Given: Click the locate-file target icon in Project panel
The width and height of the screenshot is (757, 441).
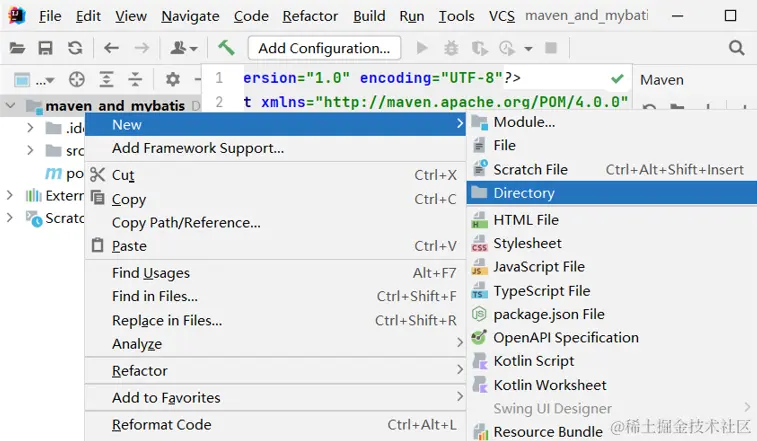Looking at the screenshot, I should pos(77,80).
